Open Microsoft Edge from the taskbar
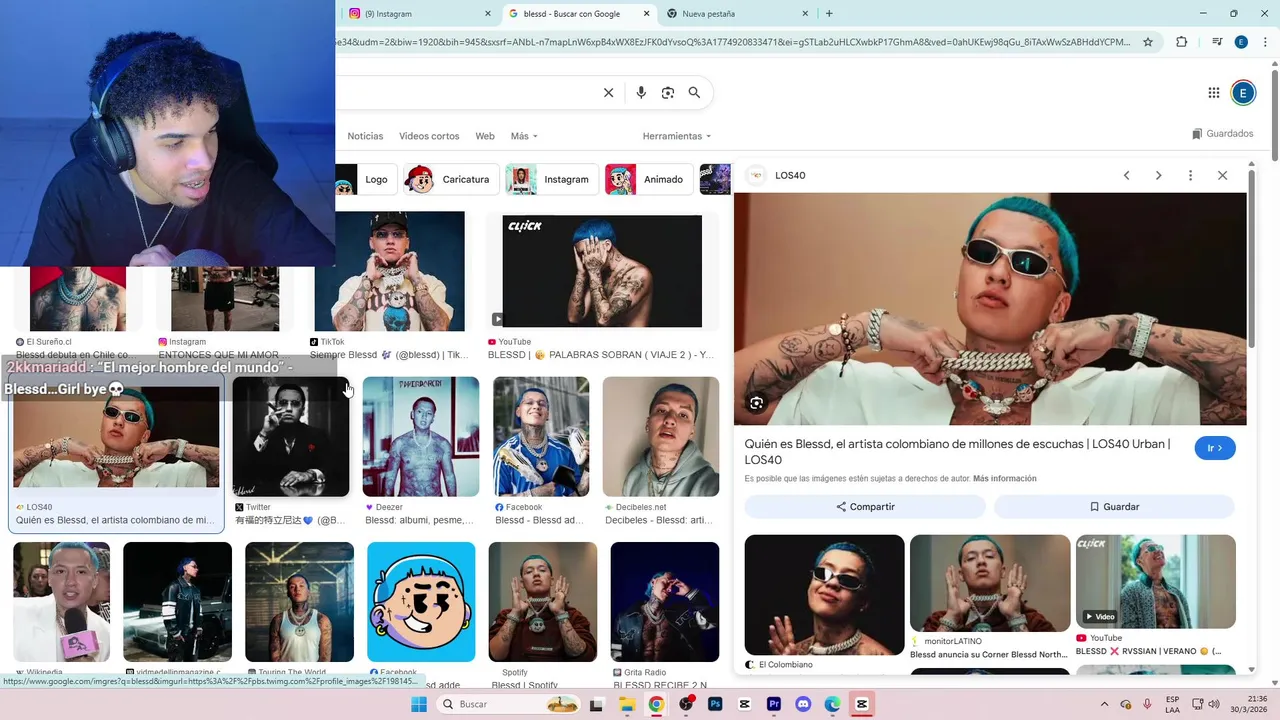Screen dimensions: 1280x720 [833, 704]
